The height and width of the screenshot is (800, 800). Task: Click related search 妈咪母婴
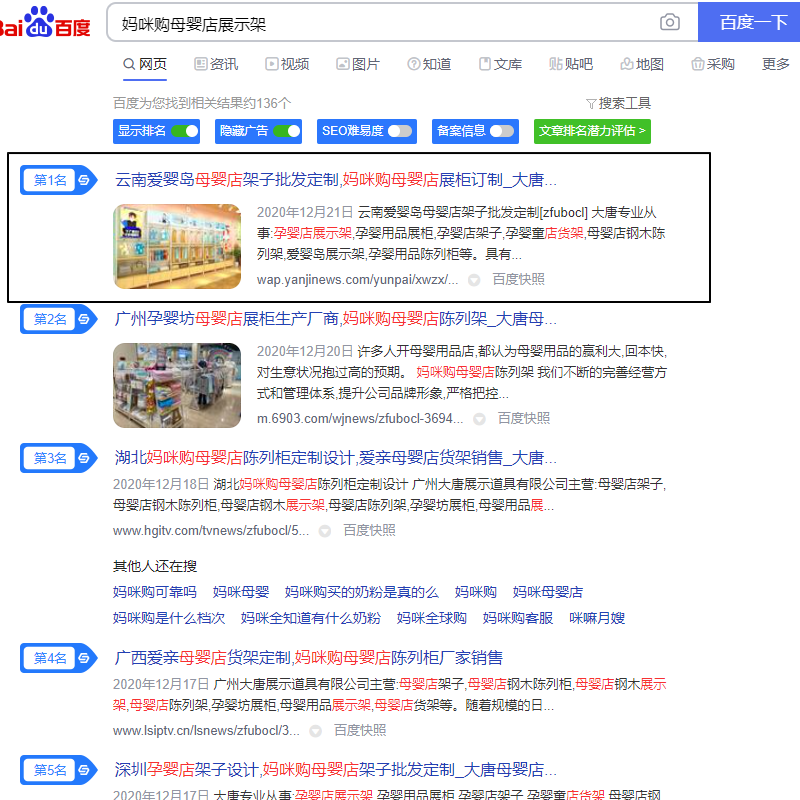tap(241, 592)
